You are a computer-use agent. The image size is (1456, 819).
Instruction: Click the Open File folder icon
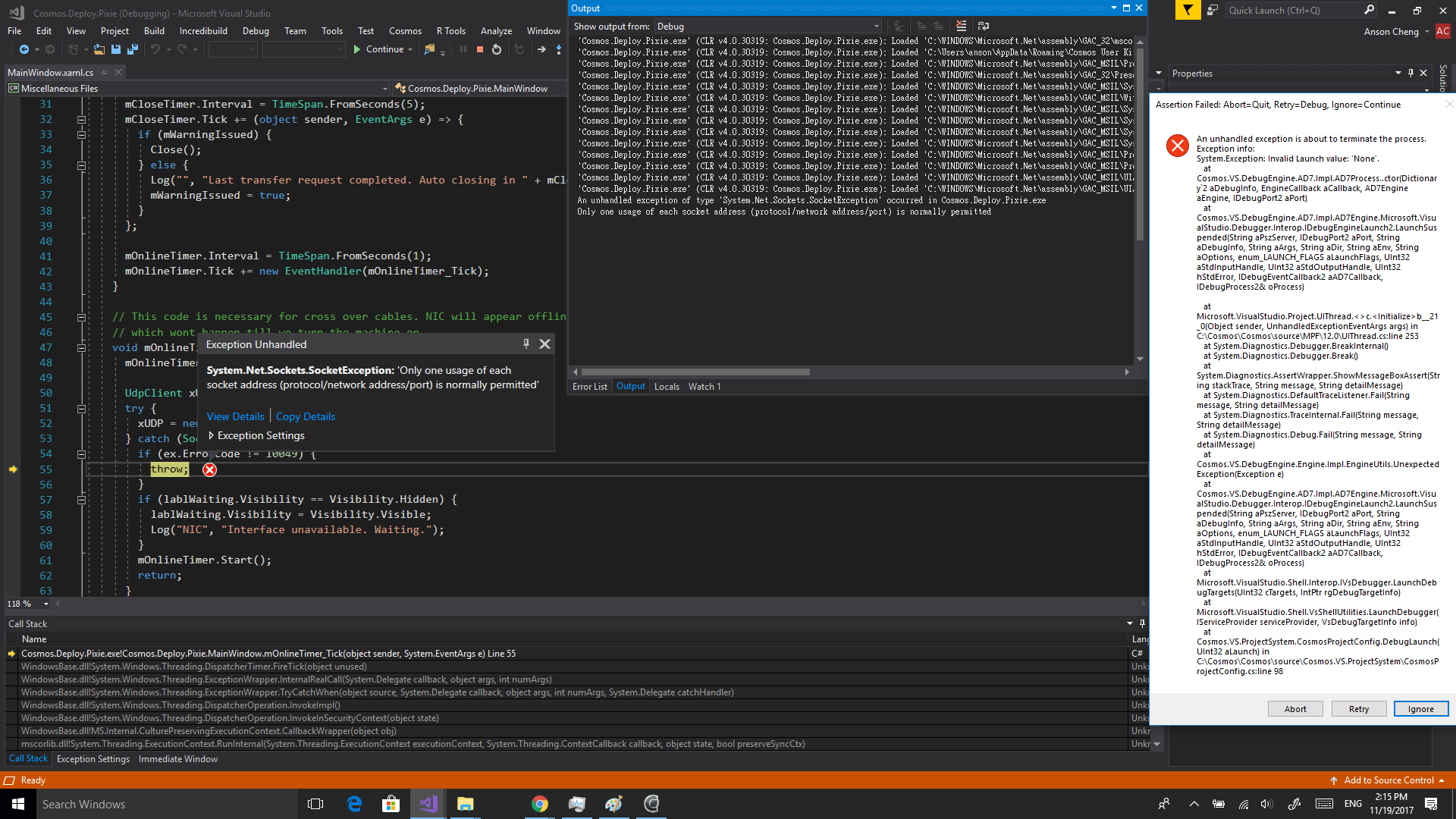click(99, 49)
